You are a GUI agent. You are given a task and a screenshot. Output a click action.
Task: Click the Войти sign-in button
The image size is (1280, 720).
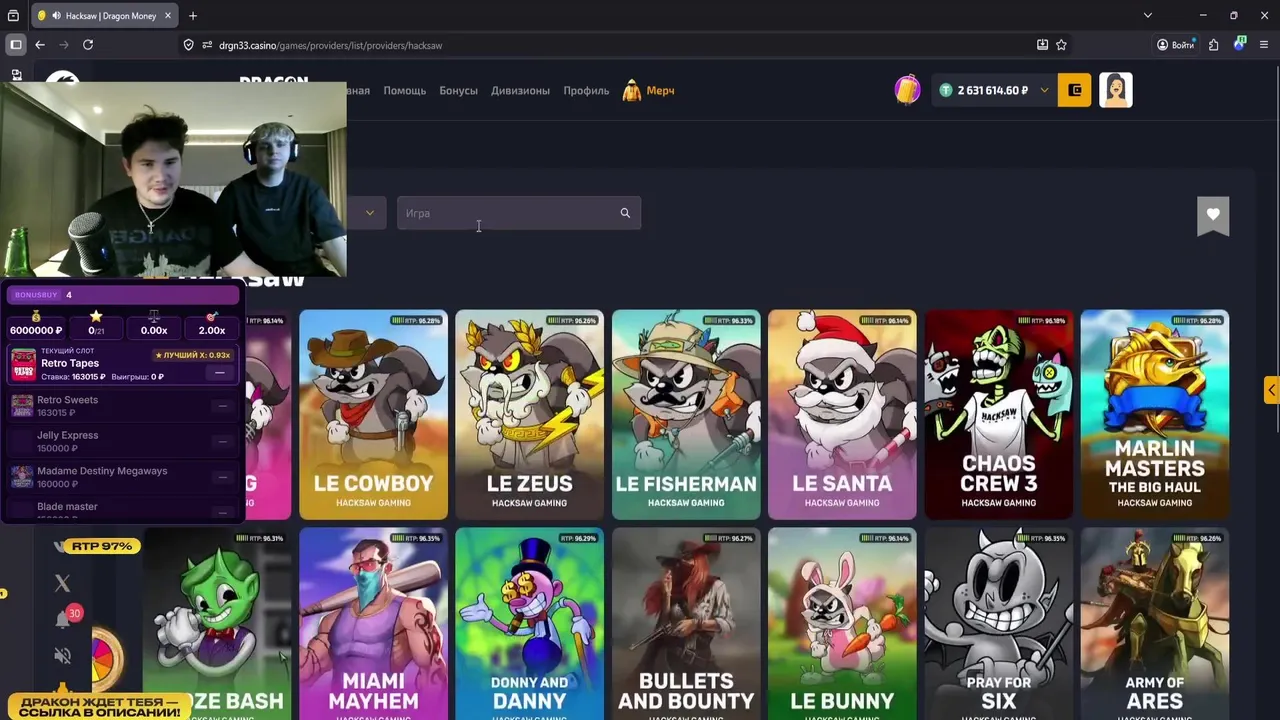1175,45
